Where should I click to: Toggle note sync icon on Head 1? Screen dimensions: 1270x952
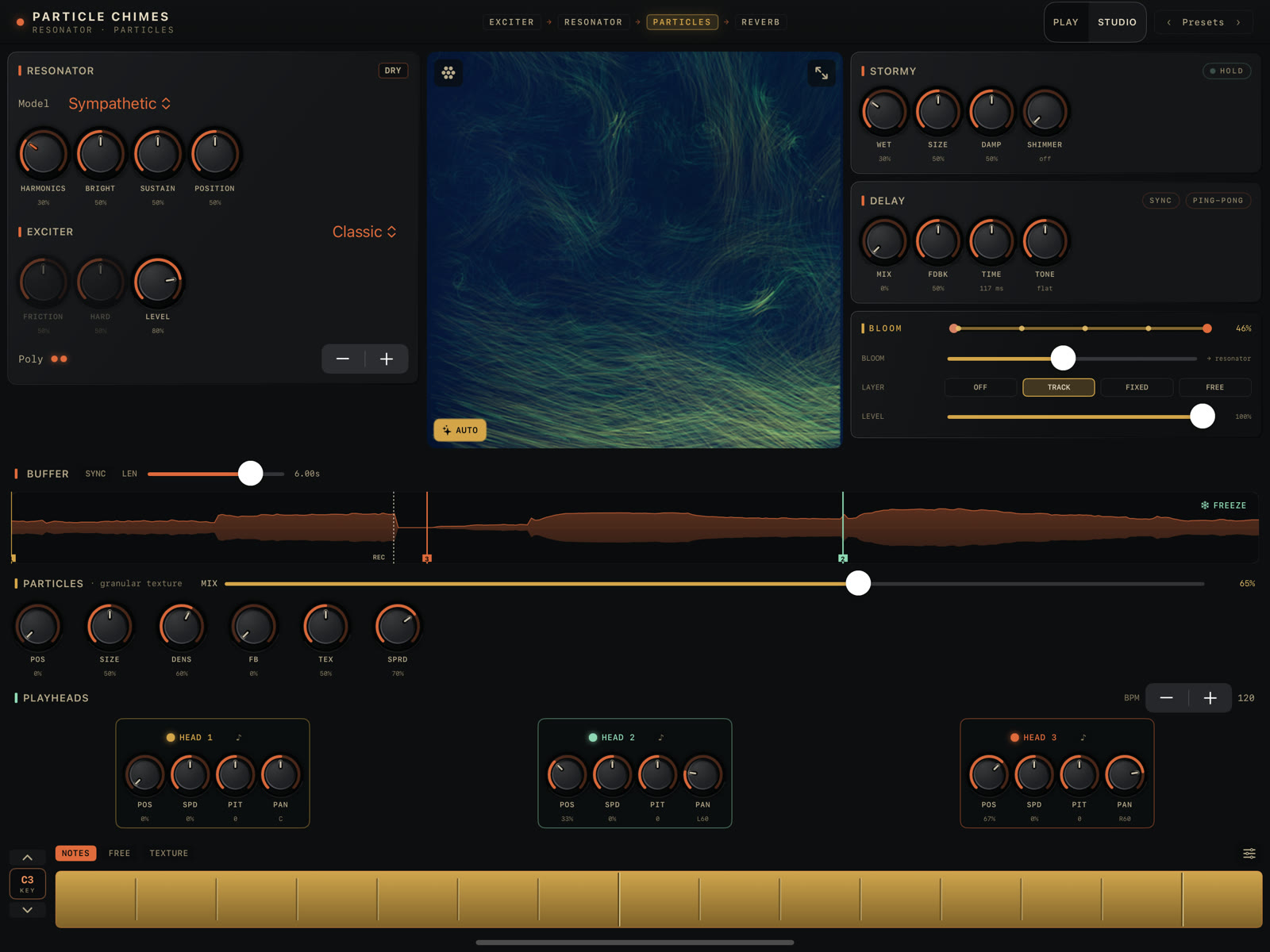coord(239,738)
